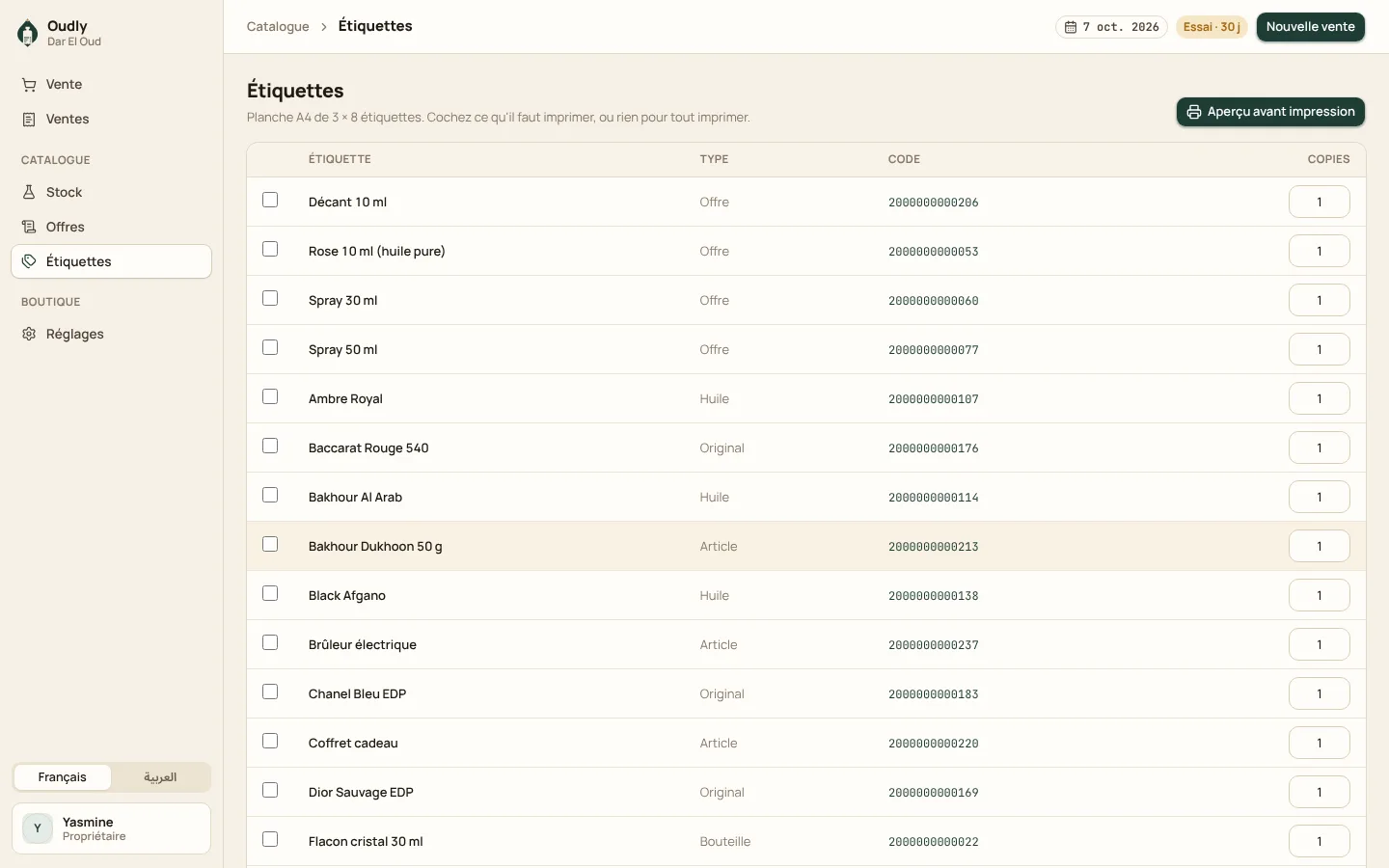Image resolution: width=1389 pixels, height=868 pixels.
Task: Open Aperçu avant impression
Action: click(x=1270, y=112)
